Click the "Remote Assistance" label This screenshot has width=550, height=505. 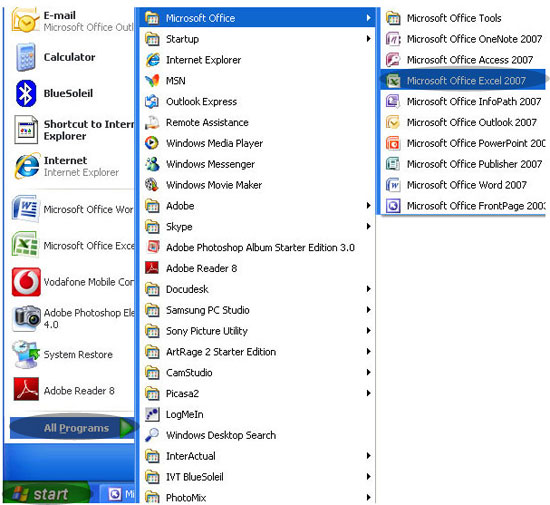[x=207, y=122]
